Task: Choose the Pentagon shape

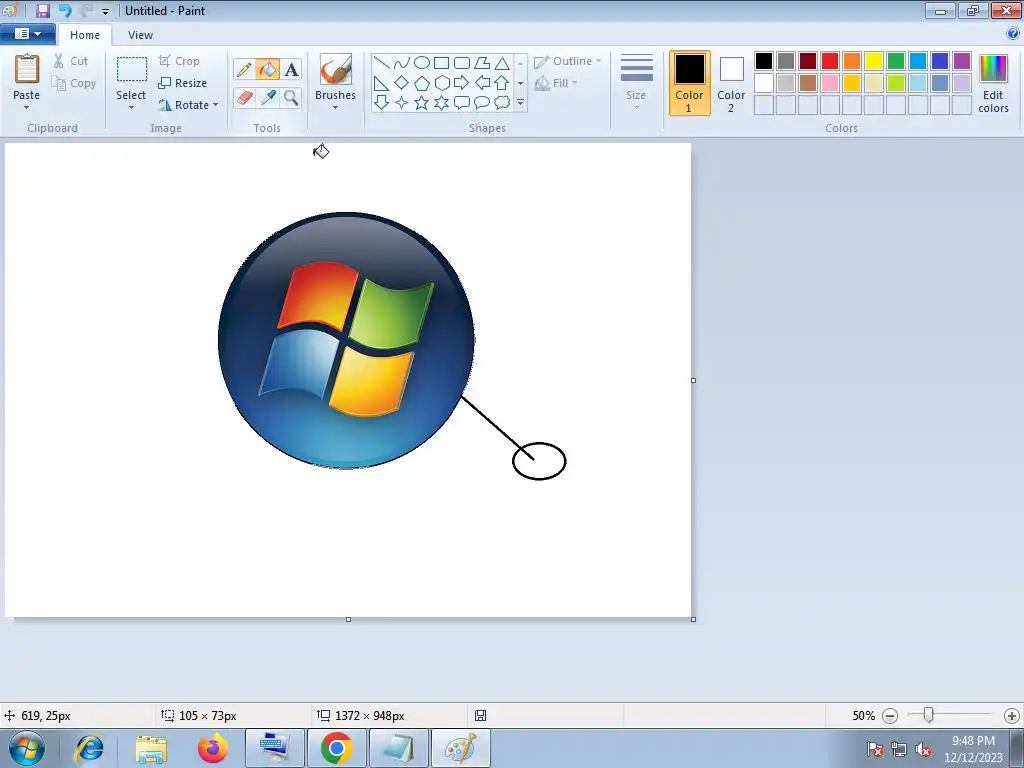Action: click(422, 83)
